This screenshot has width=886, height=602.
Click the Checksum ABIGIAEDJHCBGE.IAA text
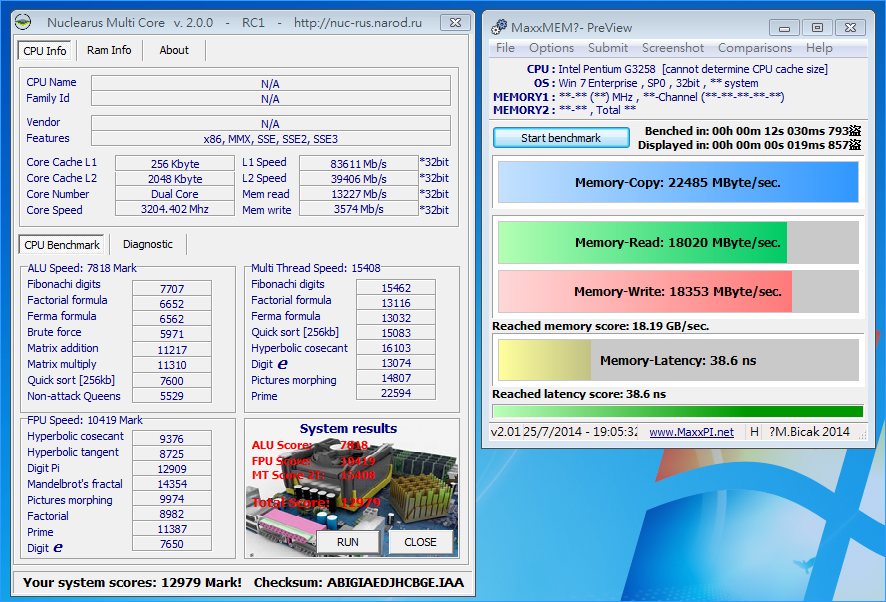pos(359,583)
